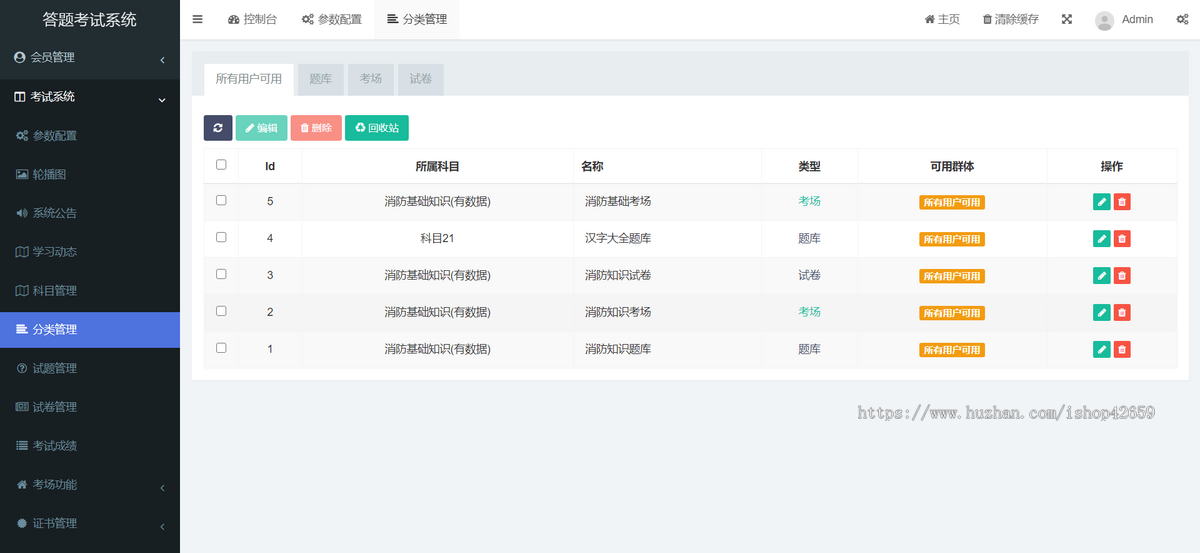Click the 所属科目 column header
1200x553 pixels.
click(x=437, y=167)
